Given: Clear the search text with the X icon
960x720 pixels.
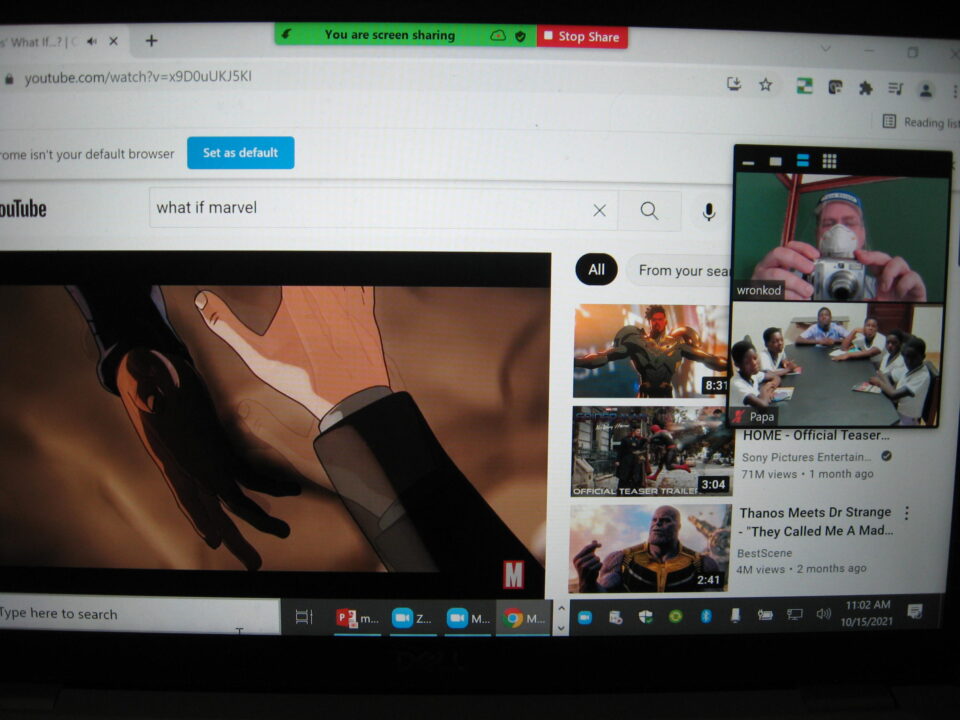Looking at the screenshot, I should coord(599,210).
